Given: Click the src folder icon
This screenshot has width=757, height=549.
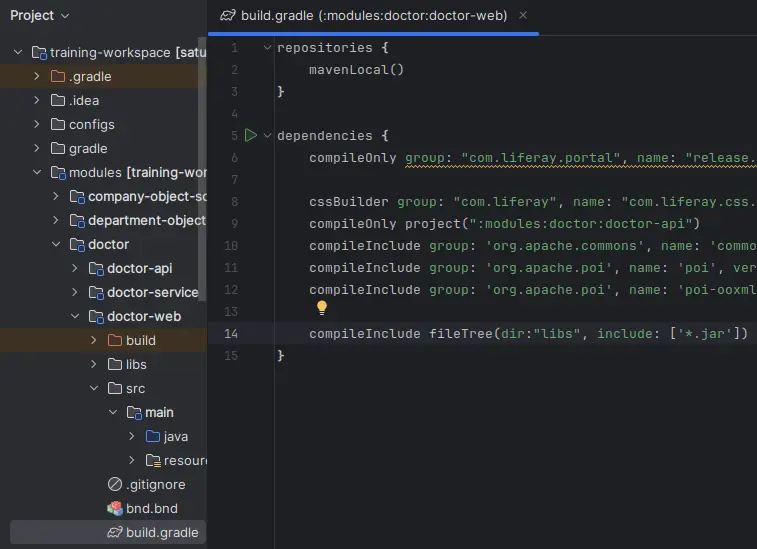Looking at the screenshot, I should click(115, 388).
